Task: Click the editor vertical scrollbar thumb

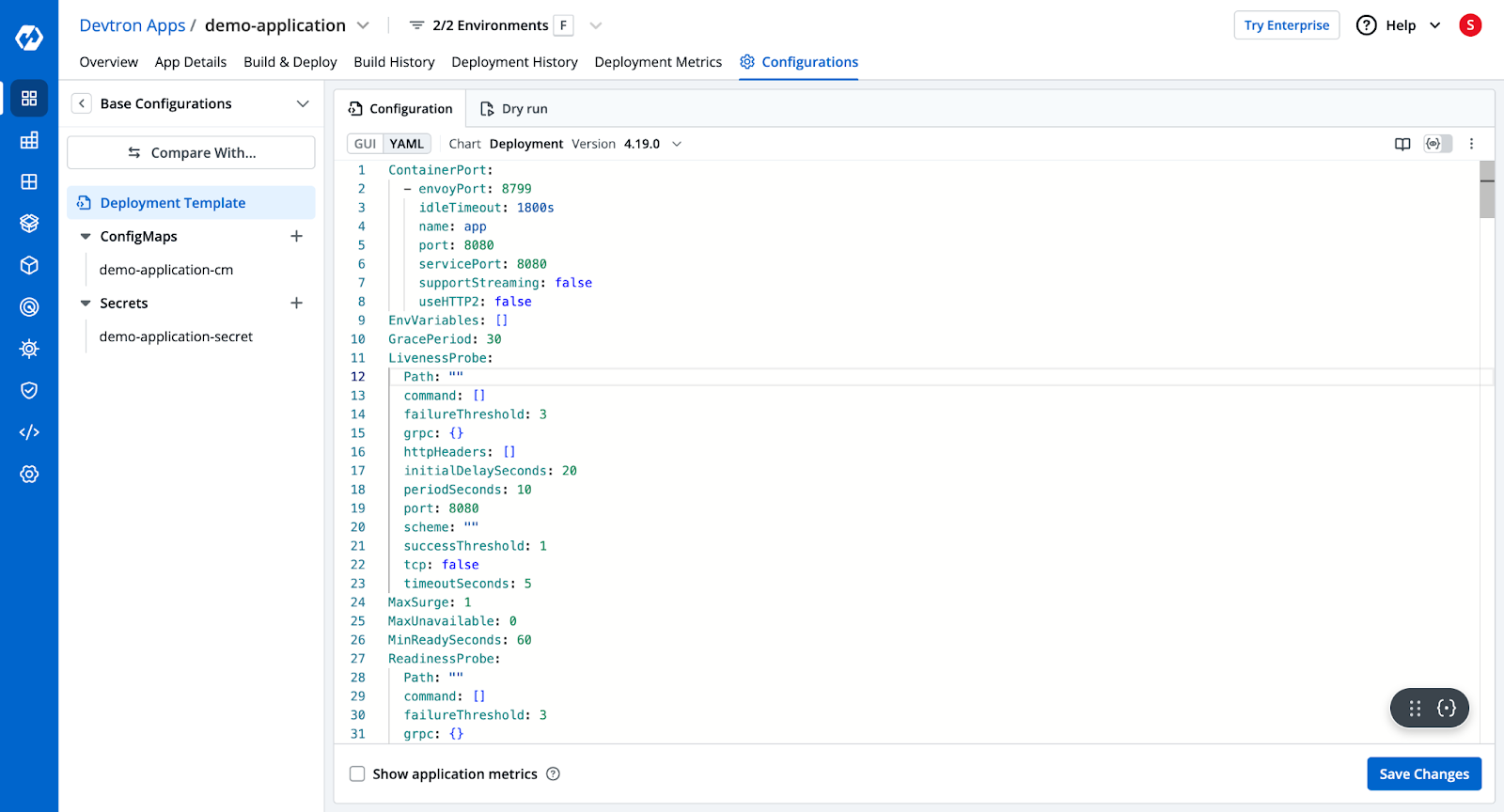Action: click(x=1487, y=189)
